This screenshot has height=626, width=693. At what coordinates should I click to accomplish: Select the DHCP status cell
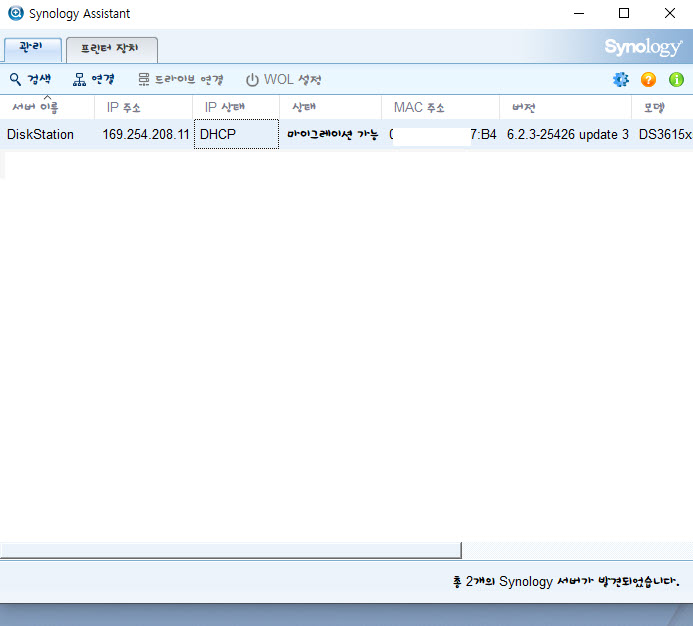pyautogui.click(x=236, y=134)
